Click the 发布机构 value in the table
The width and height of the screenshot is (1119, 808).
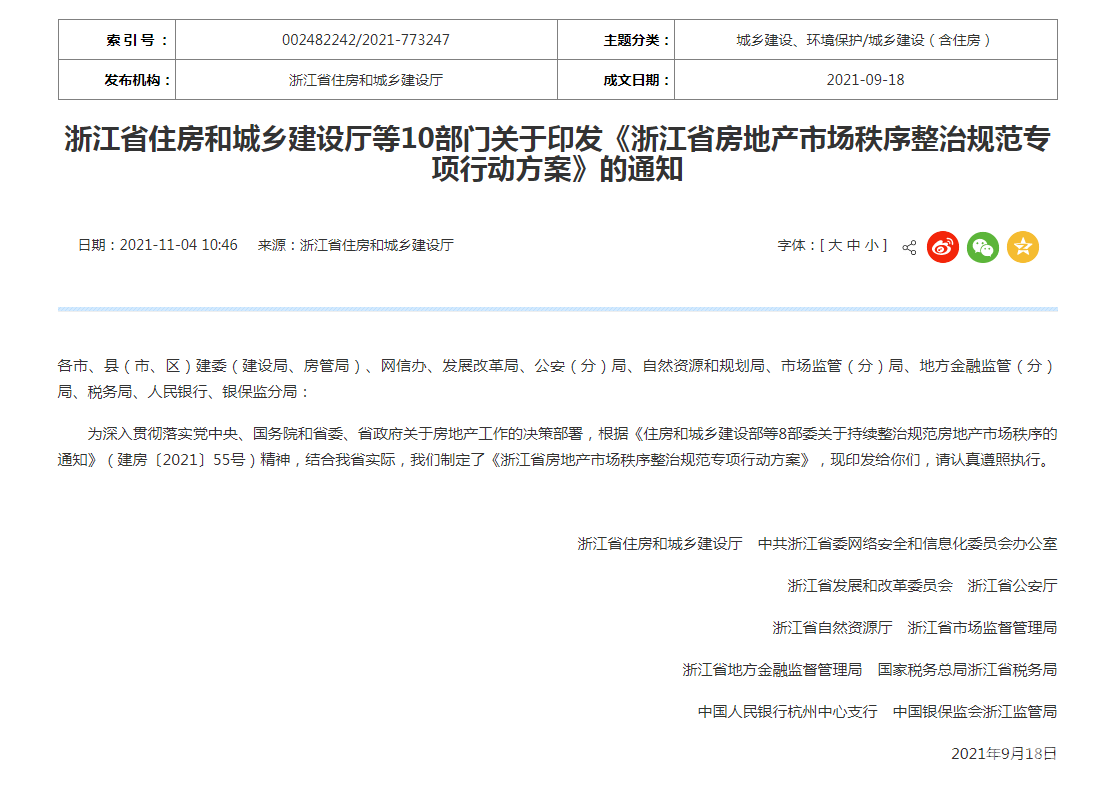366,80
